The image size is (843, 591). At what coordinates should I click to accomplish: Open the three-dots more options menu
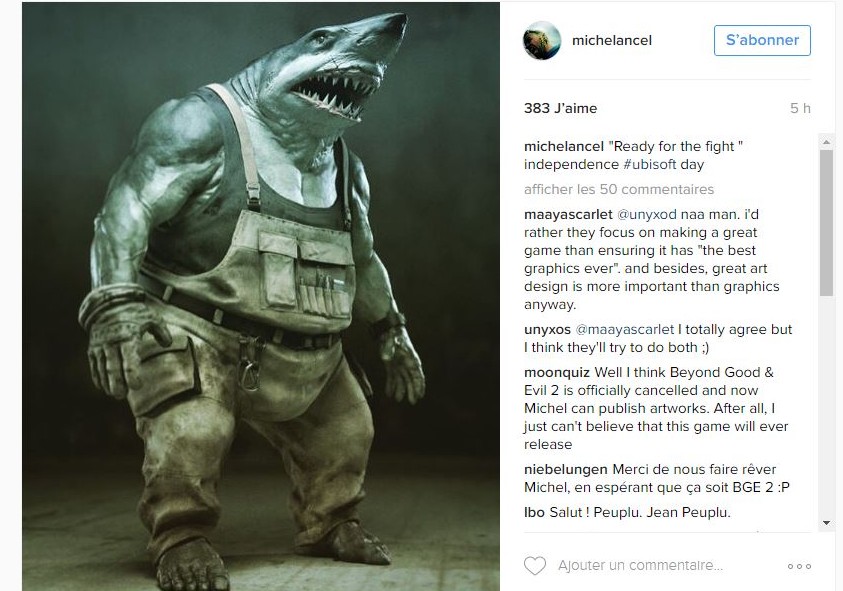click(x=799, y=566)
